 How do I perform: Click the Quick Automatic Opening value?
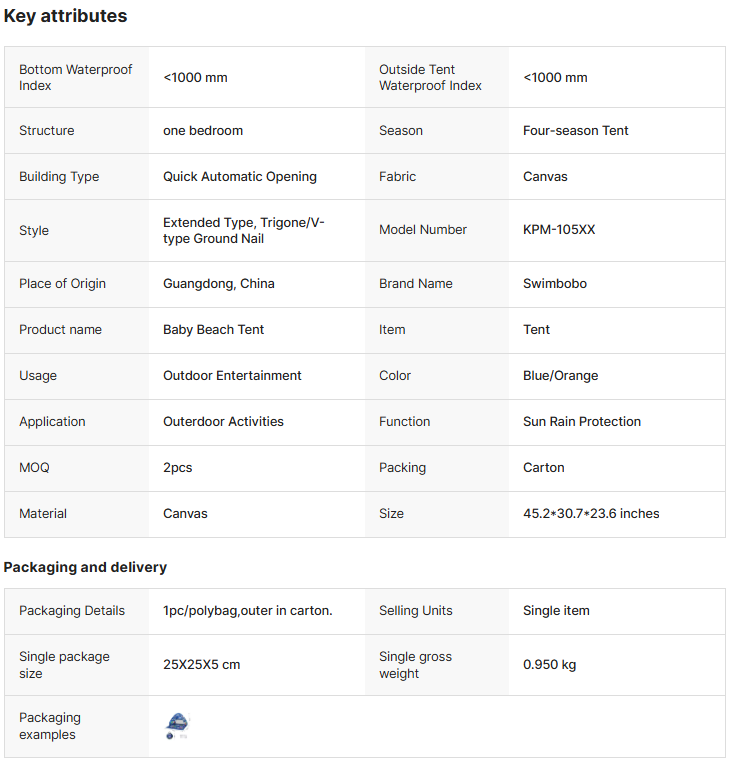(240, 177)
